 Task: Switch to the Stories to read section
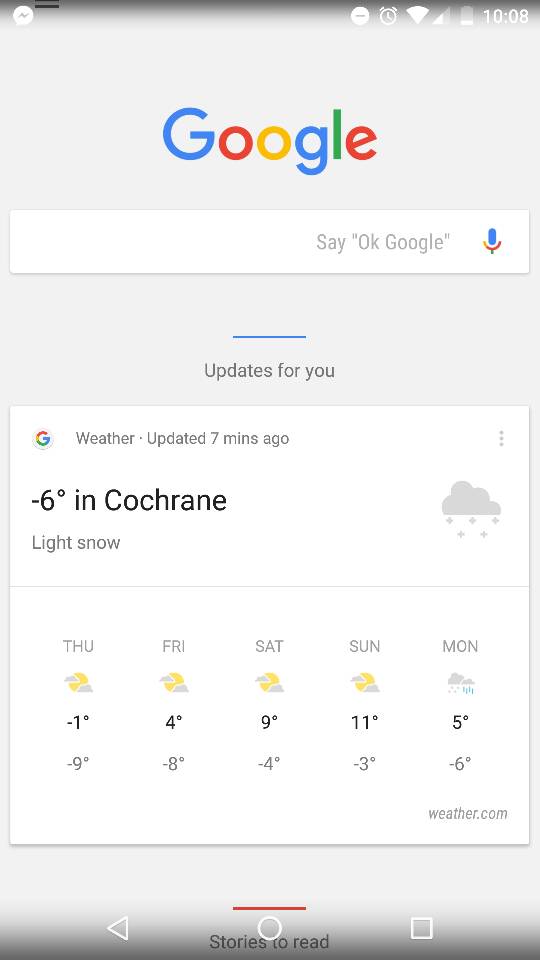click(x=269, y=941)
